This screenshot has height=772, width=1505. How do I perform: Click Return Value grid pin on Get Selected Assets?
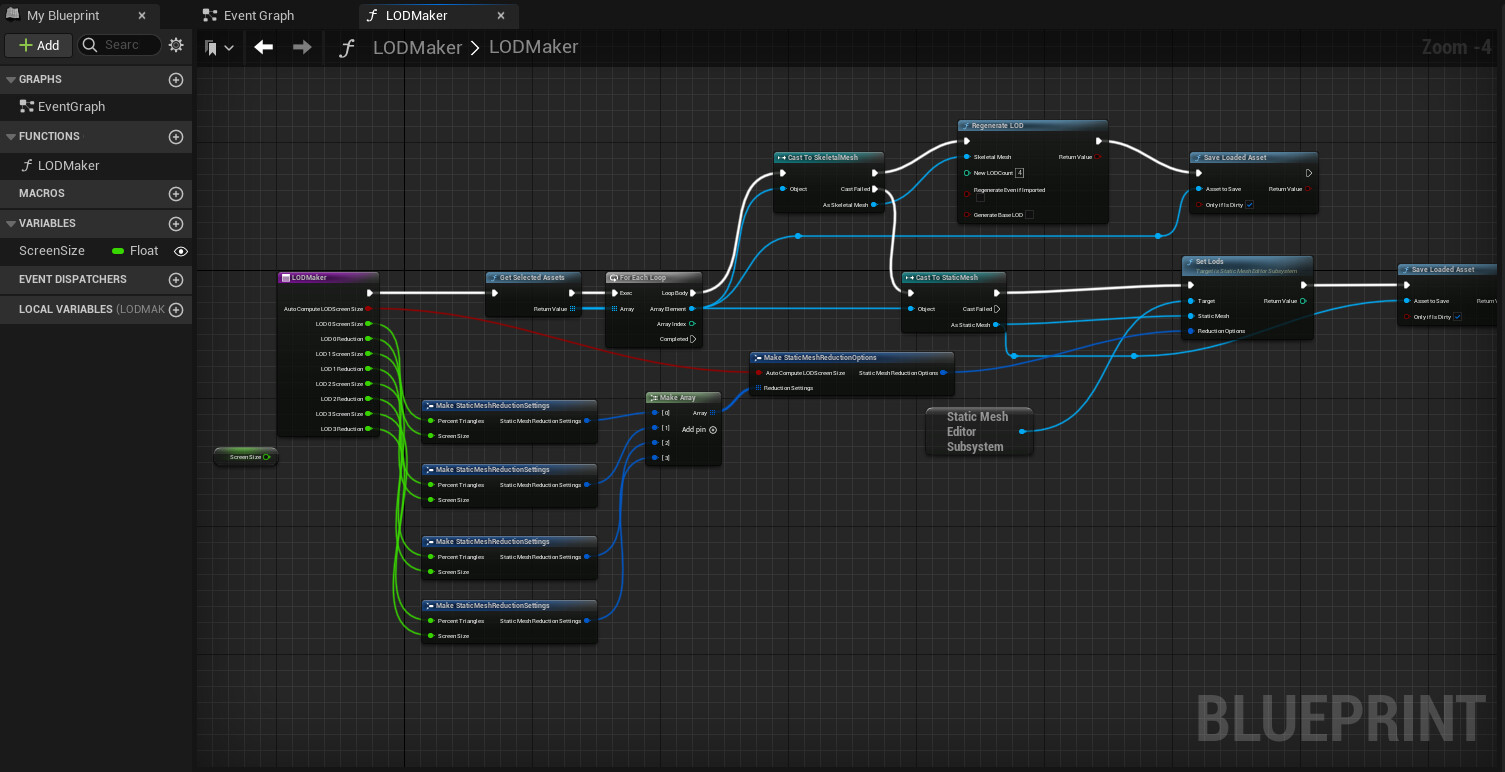click(x=572, y=309)
